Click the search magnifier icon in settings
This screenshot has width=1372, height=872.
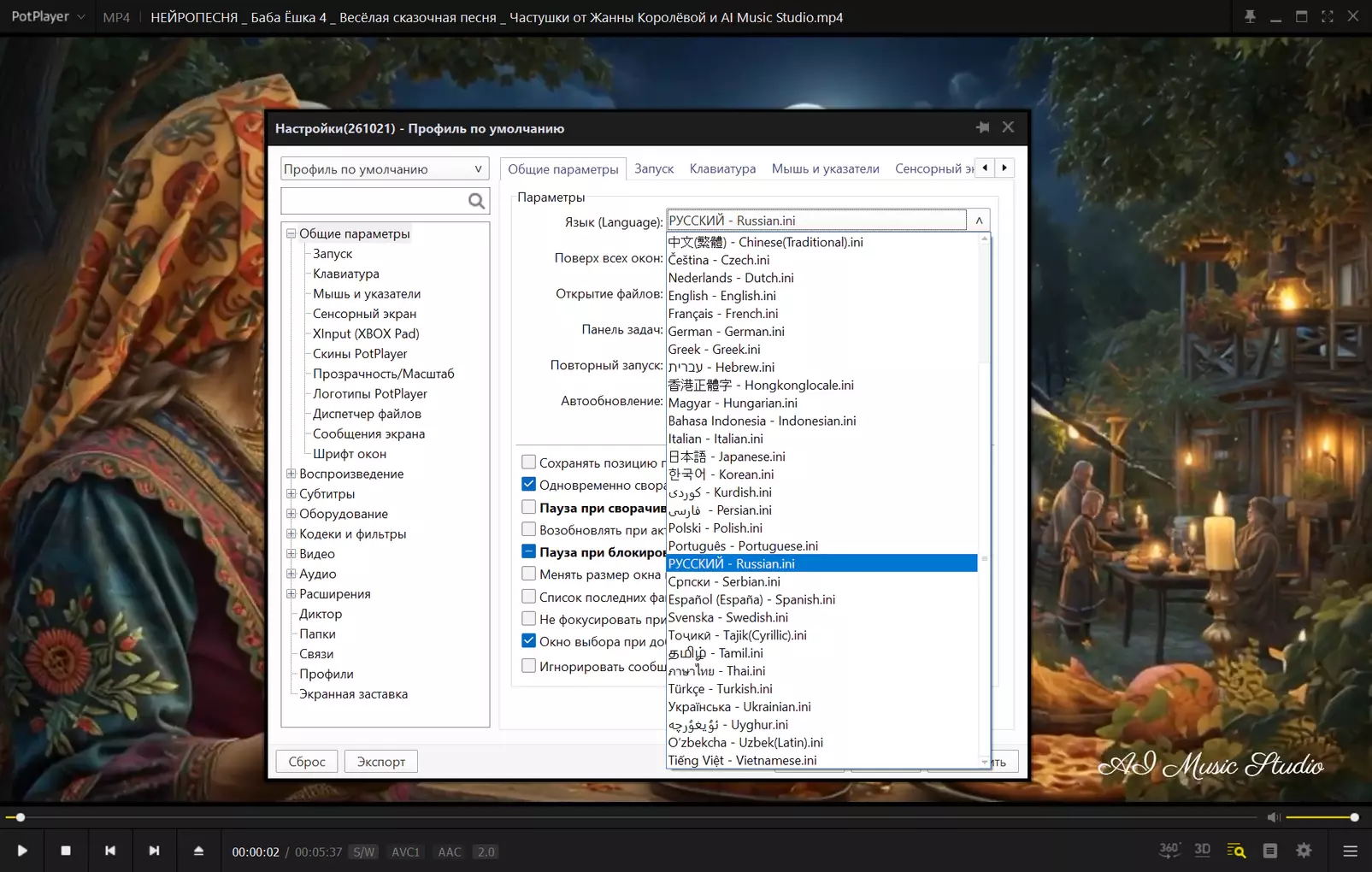477,201
